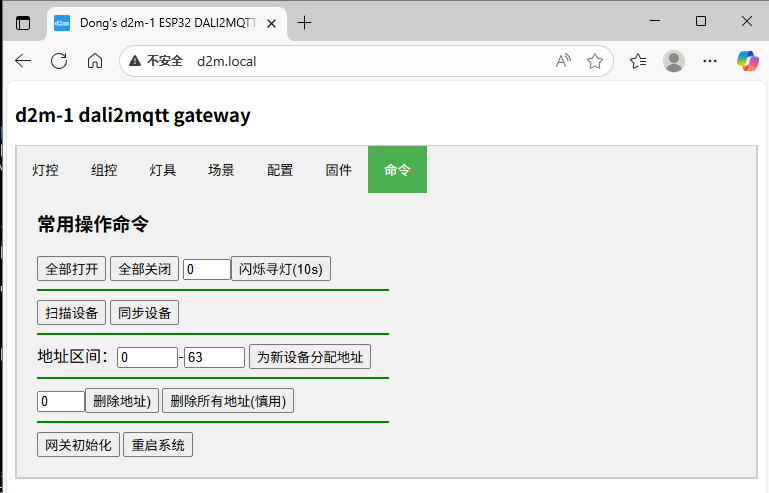The image size is (769, 493).
Task: Click the browser back arrow icon
Action: [x=23, y=61]
